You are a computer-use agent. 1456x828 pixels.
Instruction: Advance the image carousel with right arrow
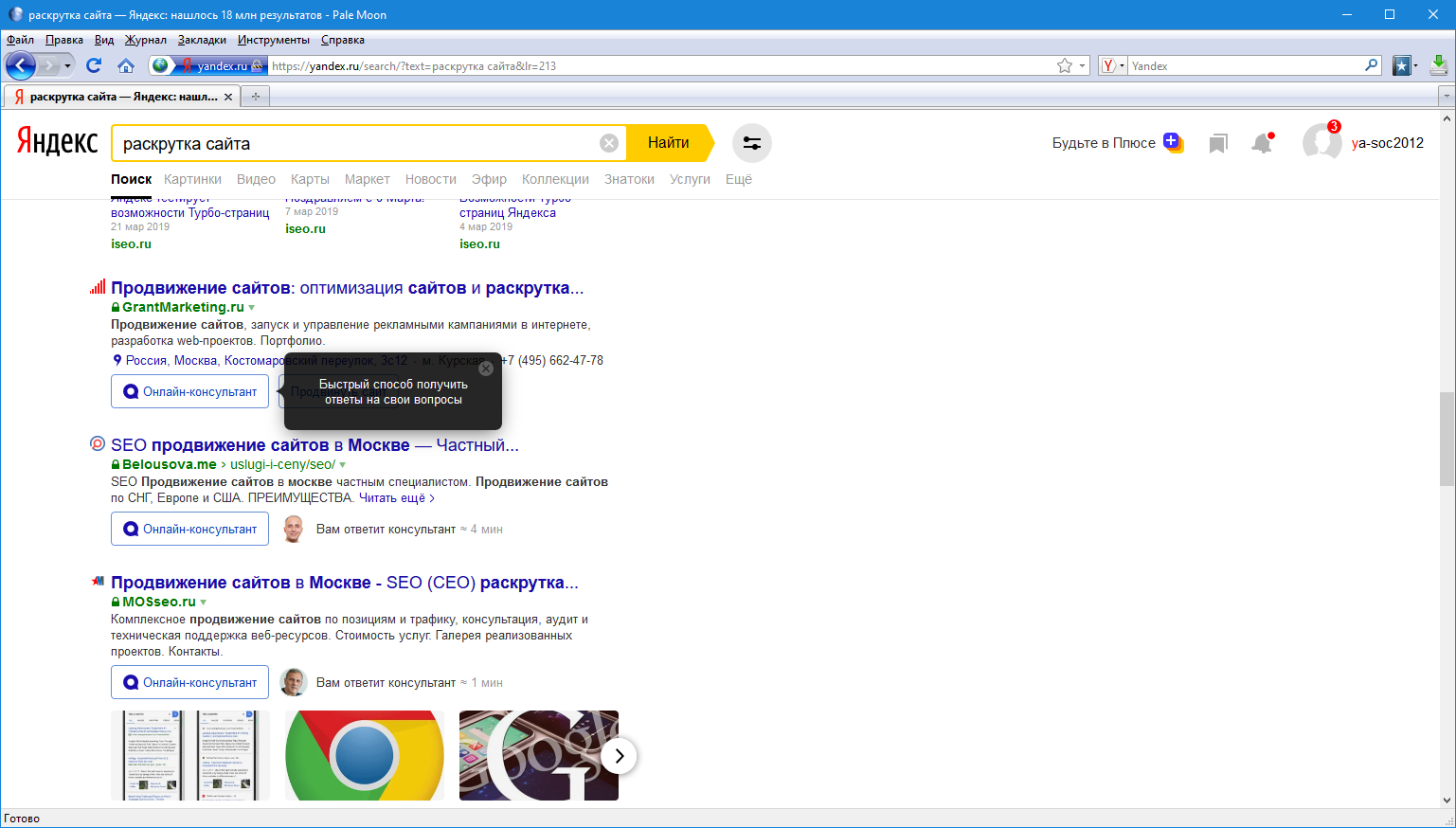[619, 756]
